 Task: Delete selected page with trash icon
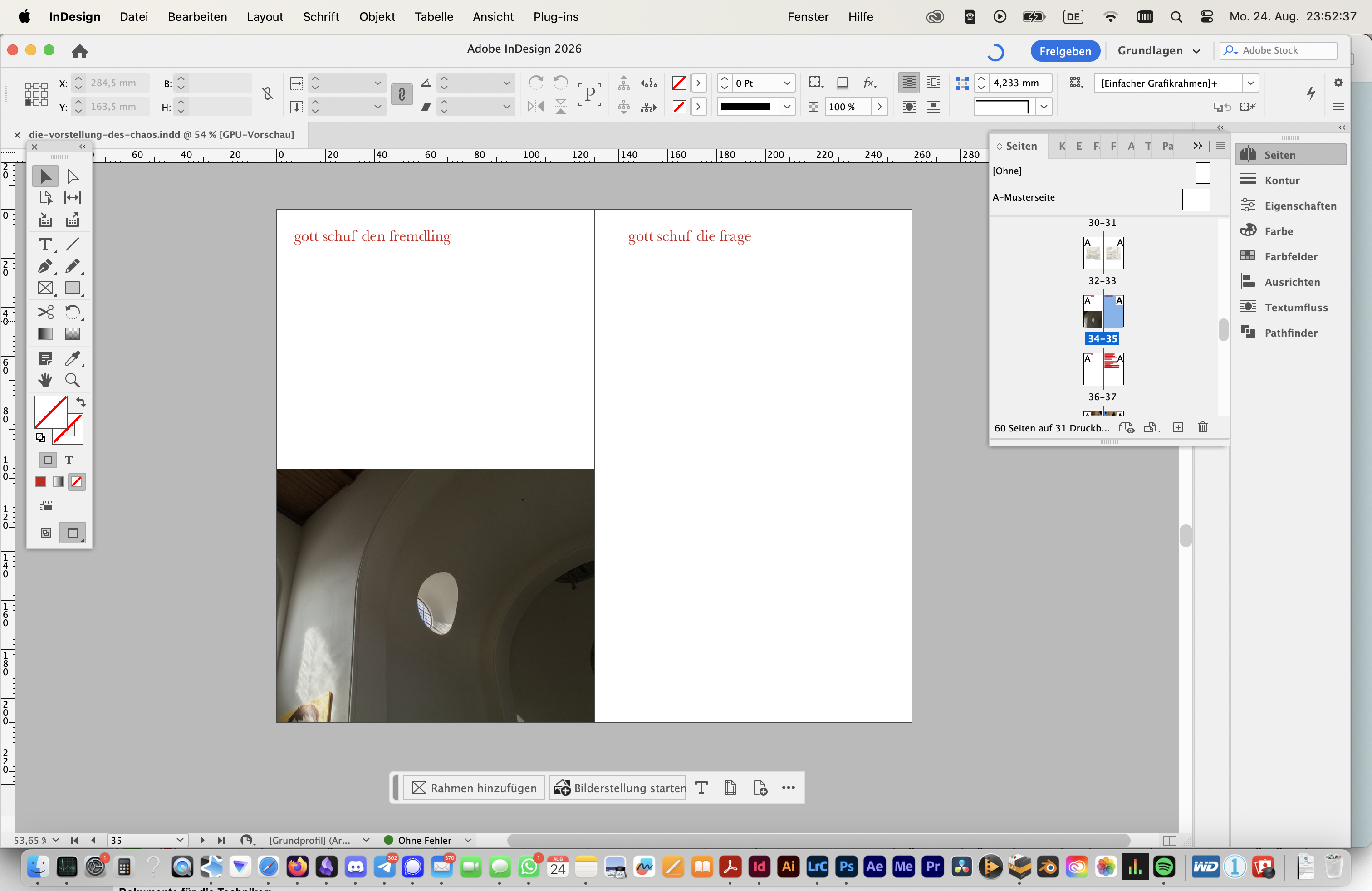[x=1202, y=428]
